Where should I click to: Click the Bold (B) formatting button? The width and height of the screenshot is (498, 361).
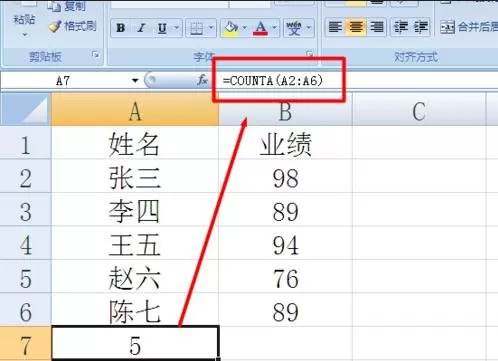[x=121, y=28]
